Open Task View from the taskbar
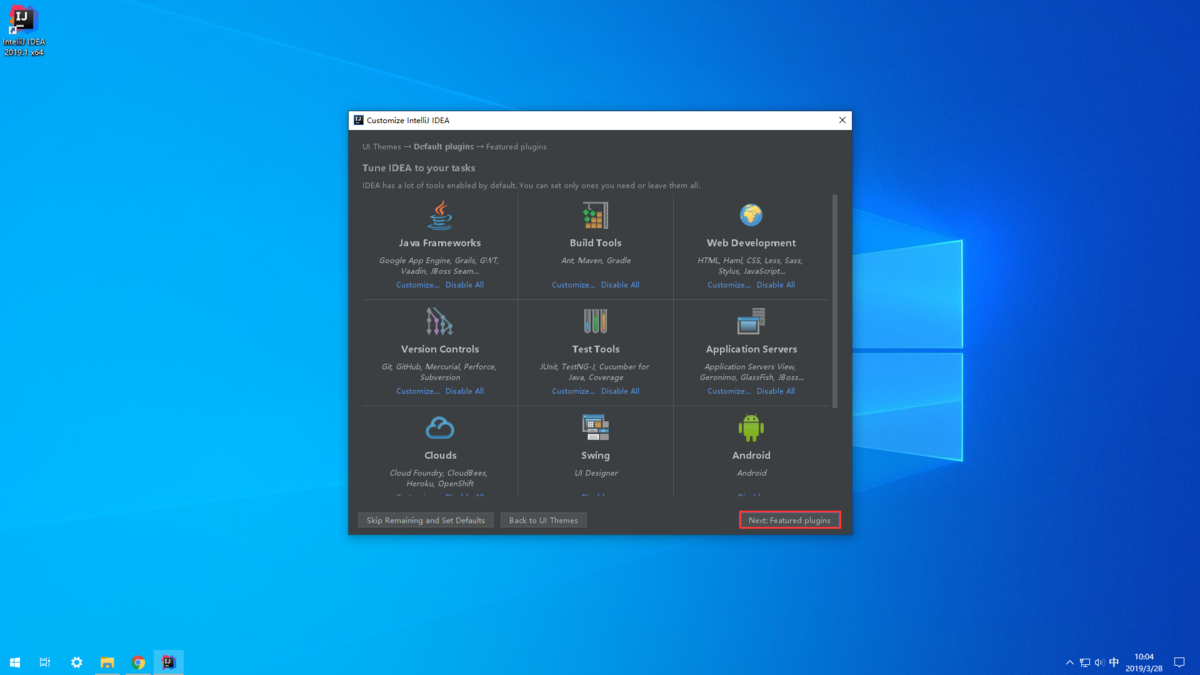This screenshot has height=675, width=1200. point(45,662)
